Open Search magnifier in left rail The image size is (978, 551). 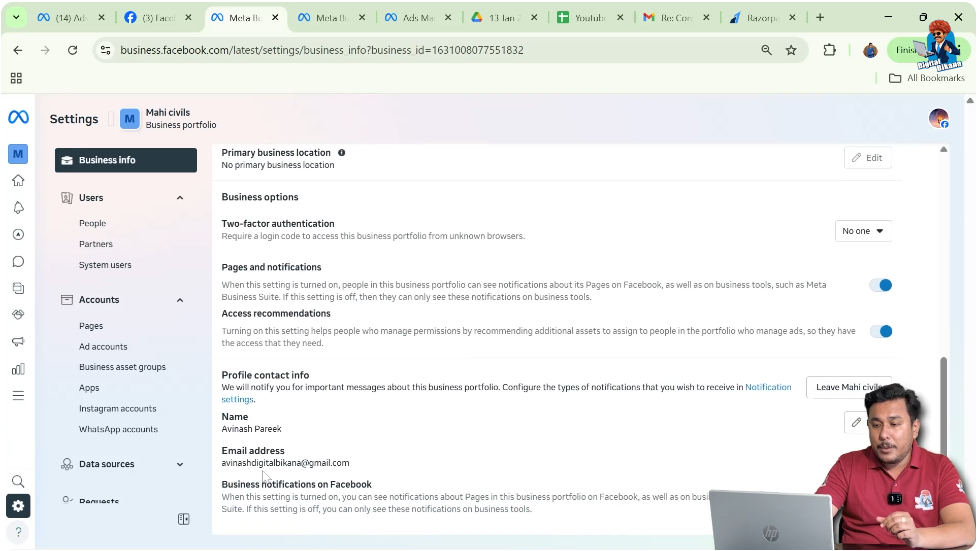tap(18, 481)
